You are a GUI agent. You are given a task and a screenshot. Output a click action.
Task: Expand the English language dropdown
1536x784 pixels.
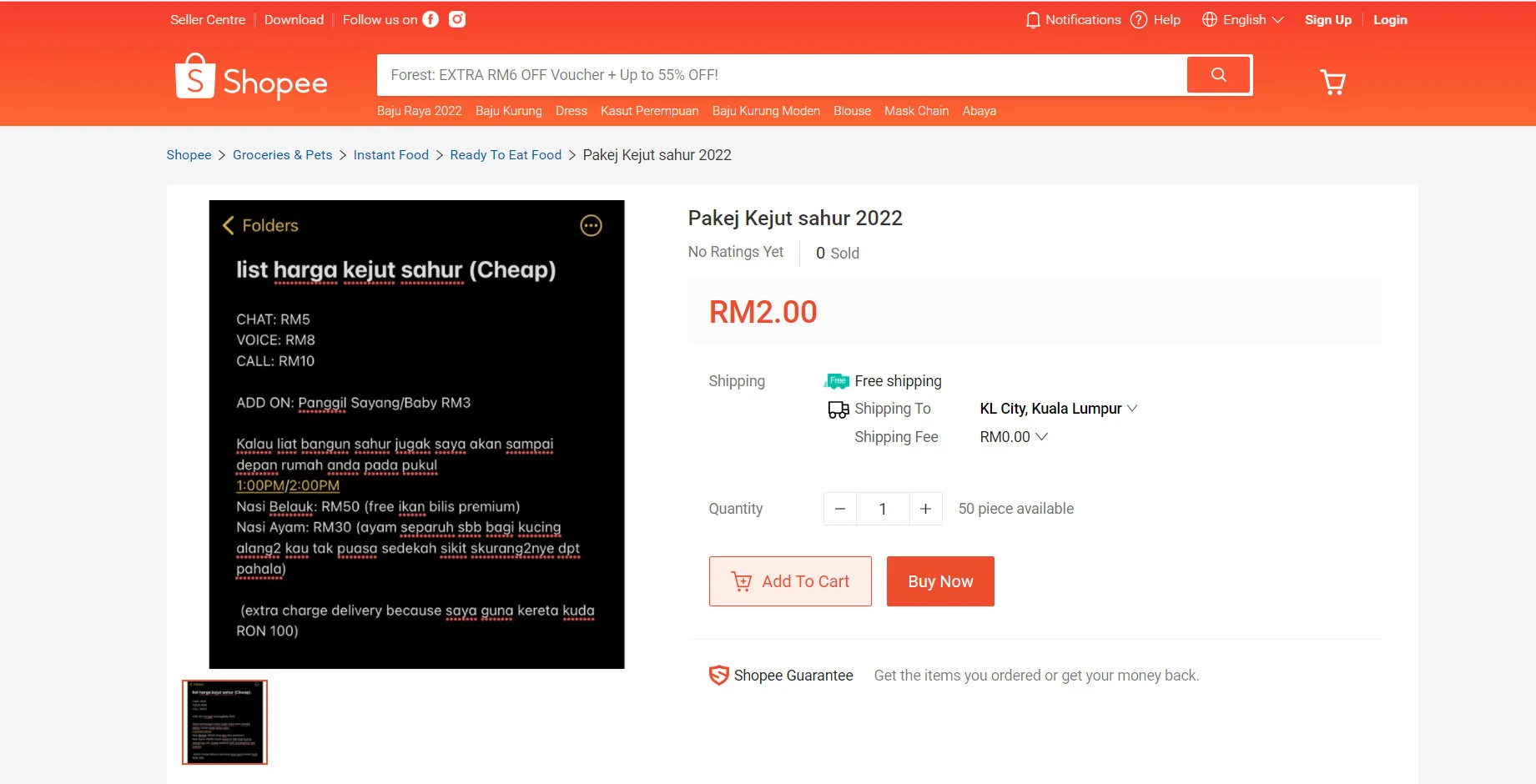(1243, 20)
